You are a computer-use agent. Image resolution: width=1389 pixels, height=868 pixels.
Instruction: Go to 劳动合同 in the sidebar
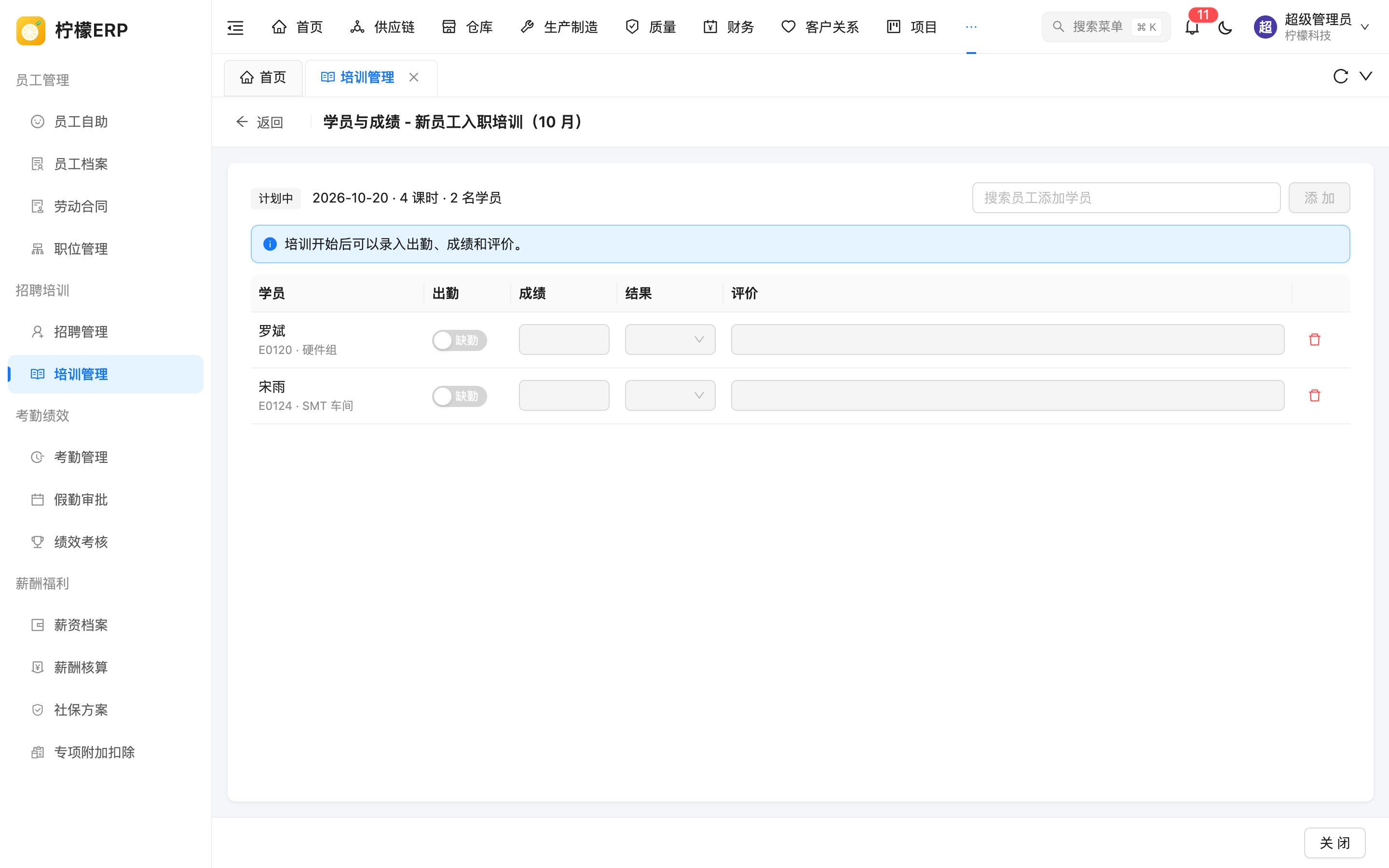(106, 207)
